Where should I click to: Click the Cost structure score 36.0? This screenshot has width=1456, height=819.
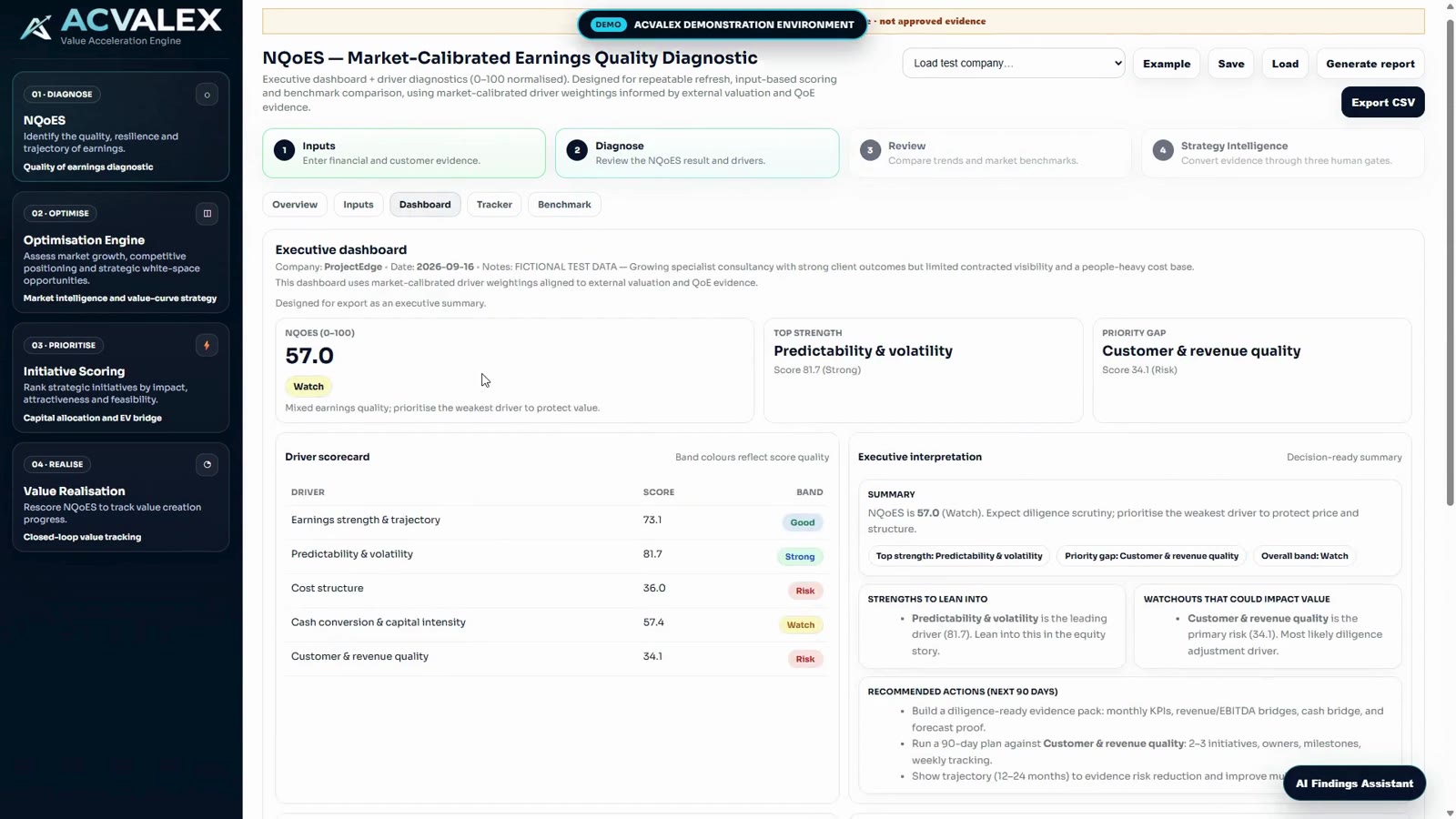[654, 588]
